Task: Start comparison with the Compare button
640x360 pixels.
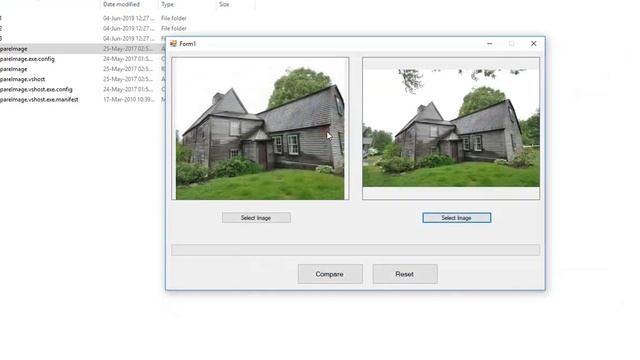Action: tap(330, 274)
